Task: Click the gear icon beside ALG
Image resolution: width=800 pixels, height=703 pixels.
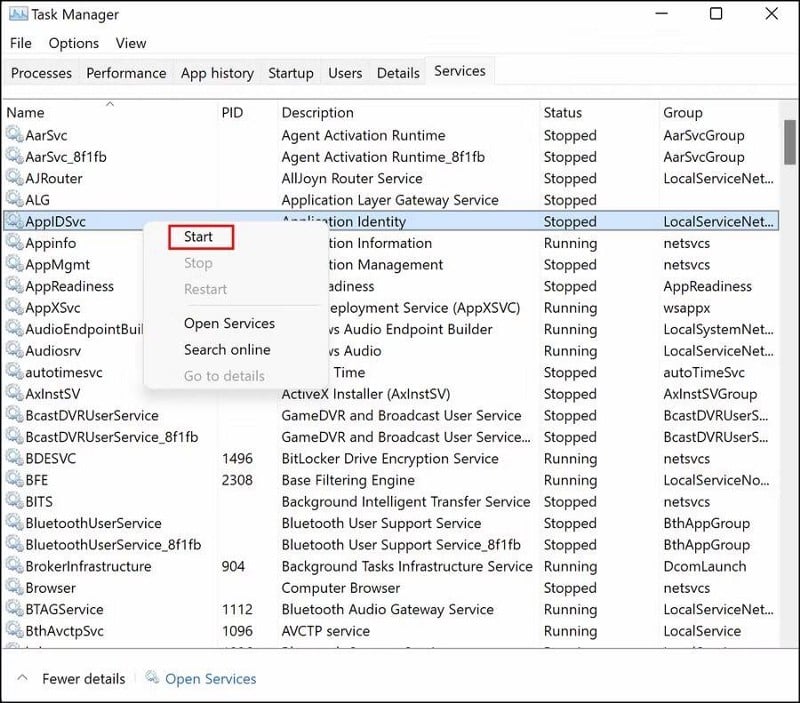Action: coord(14,199)
